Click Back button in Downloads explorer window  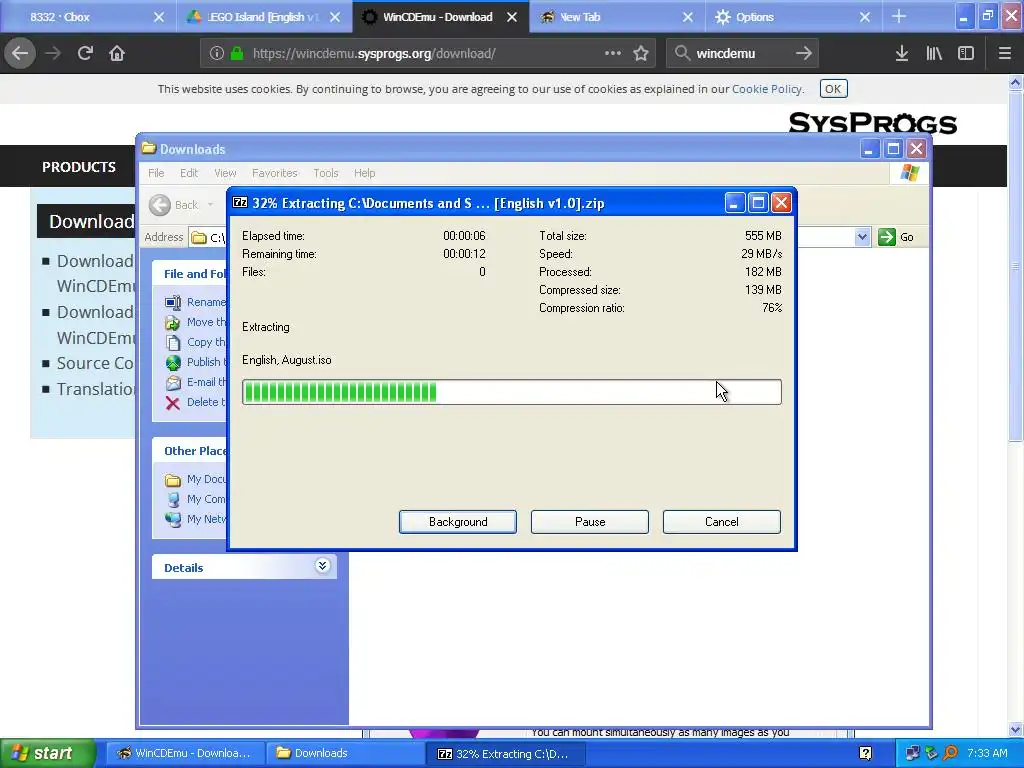[174, 205]
